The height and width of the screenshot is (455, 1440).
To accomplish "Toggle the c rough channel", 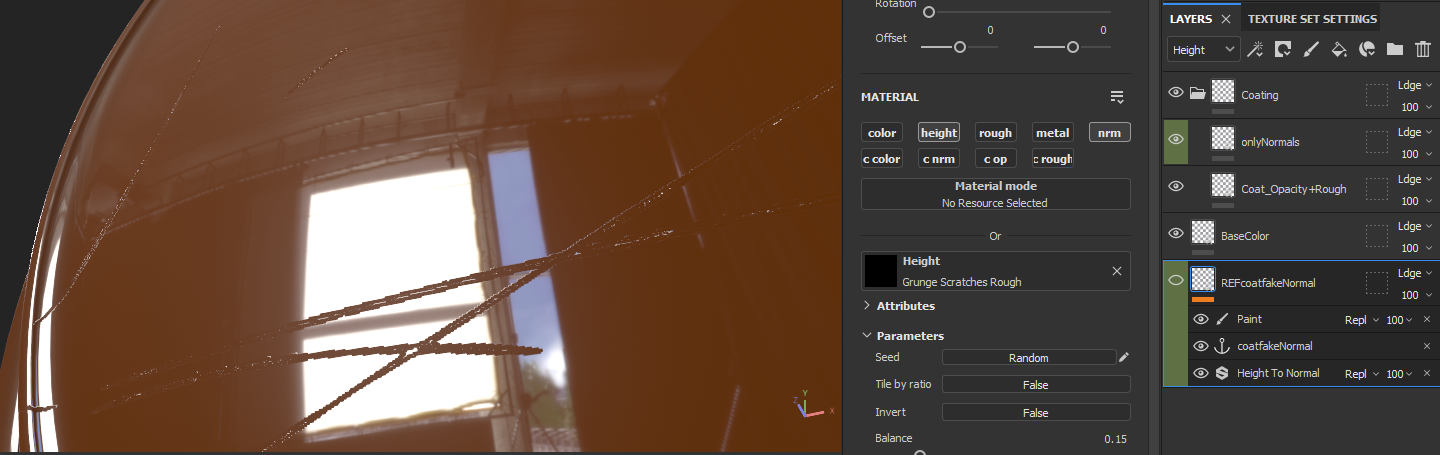I will coord(1052,158).
